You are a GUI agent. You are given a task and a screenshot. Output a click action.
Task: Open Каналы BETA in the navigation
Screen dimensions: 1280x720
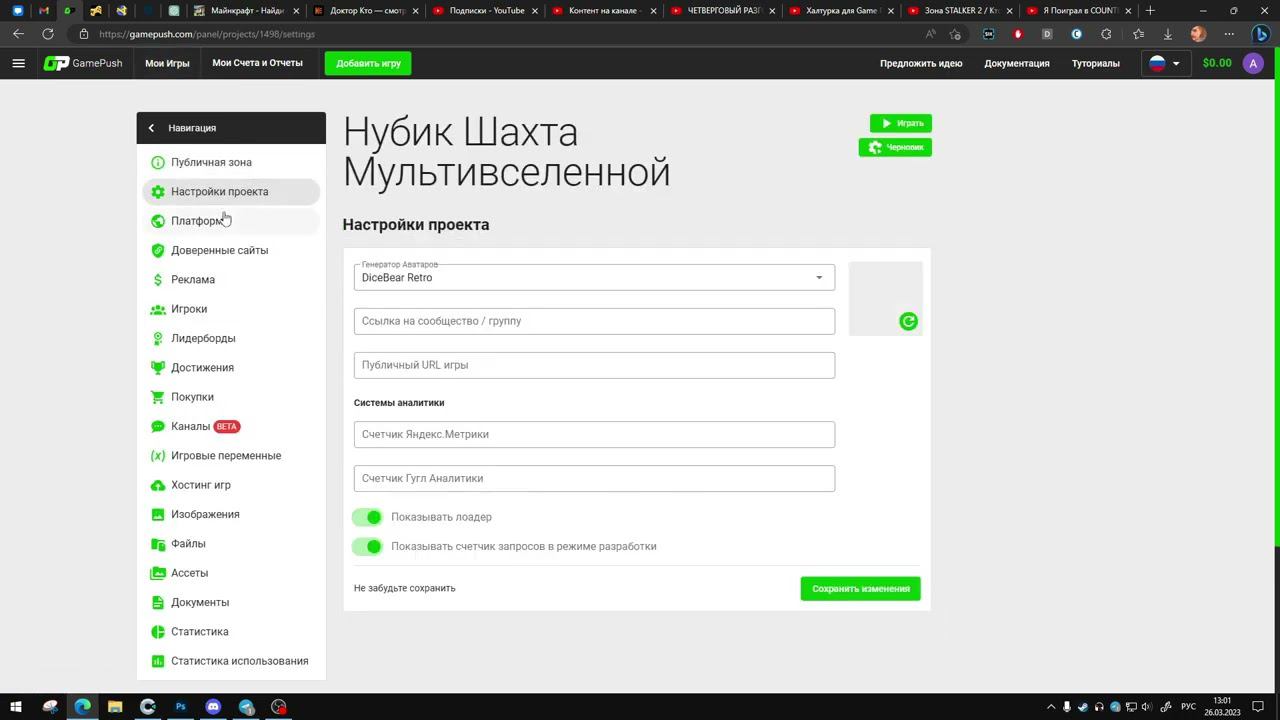(x=231, y=426)
